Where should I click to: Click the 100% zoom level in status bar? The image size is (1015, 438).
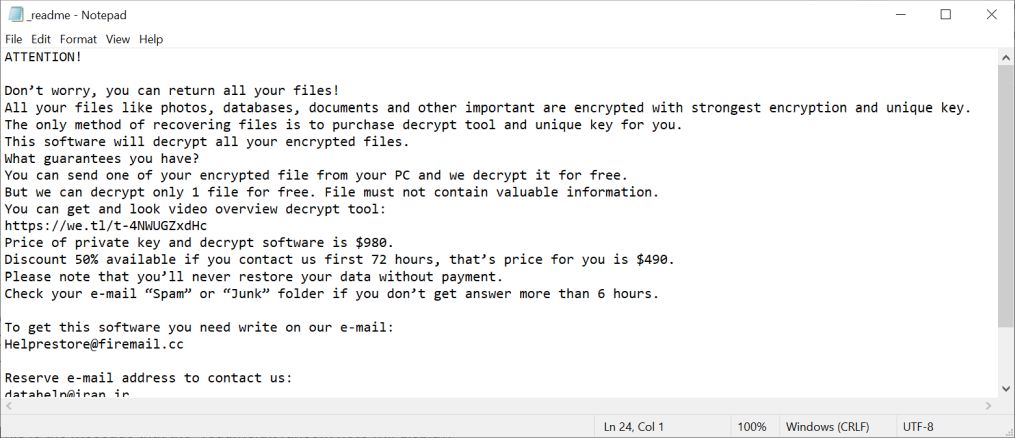(751, 427)
